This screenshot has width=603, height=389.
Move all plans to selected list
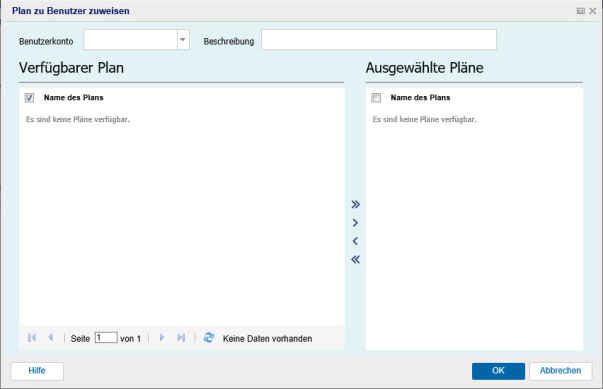coord(355,204)
